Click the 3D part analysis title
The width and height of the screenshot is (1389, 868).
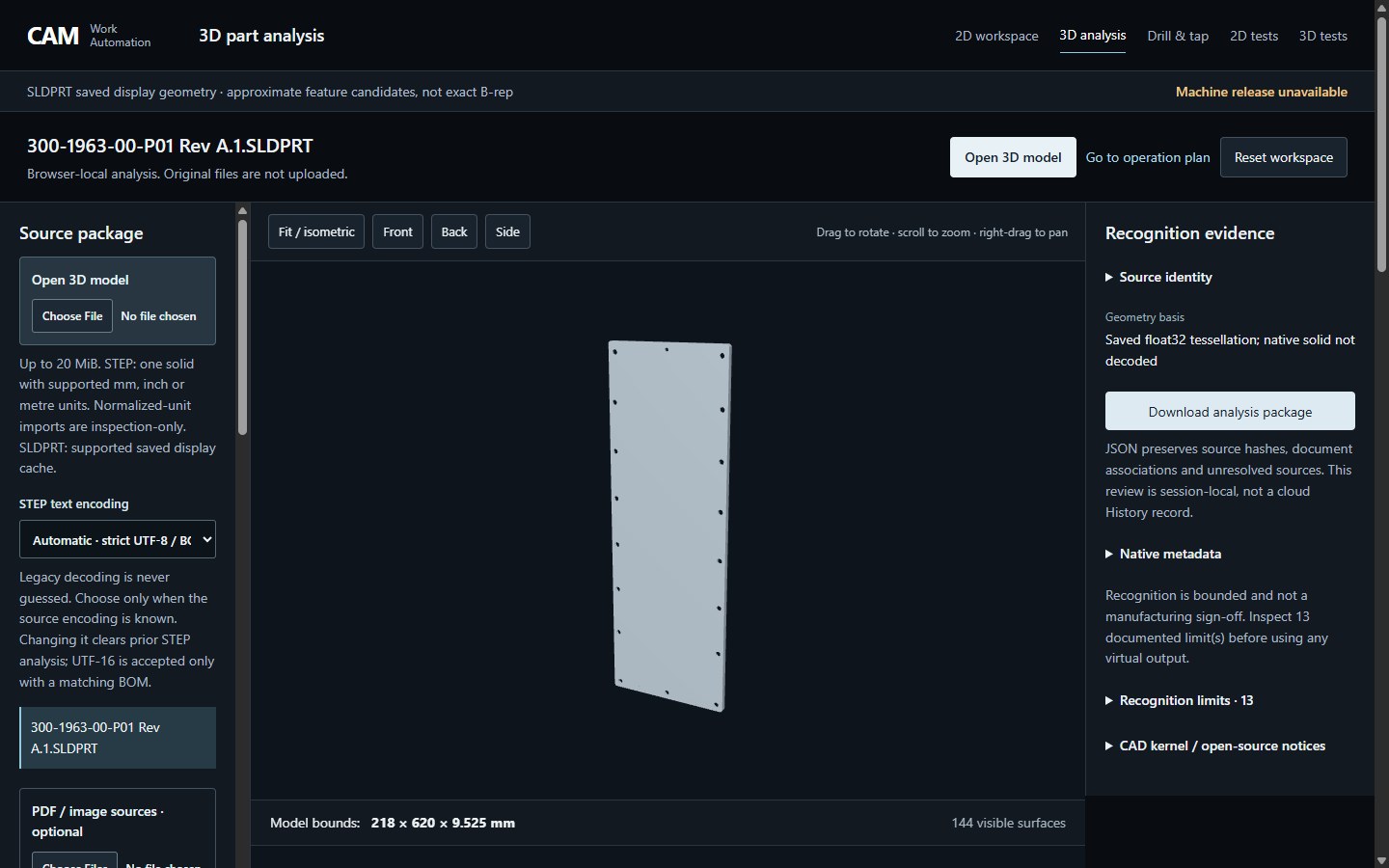pyautogui.click(x=261, y=36)
